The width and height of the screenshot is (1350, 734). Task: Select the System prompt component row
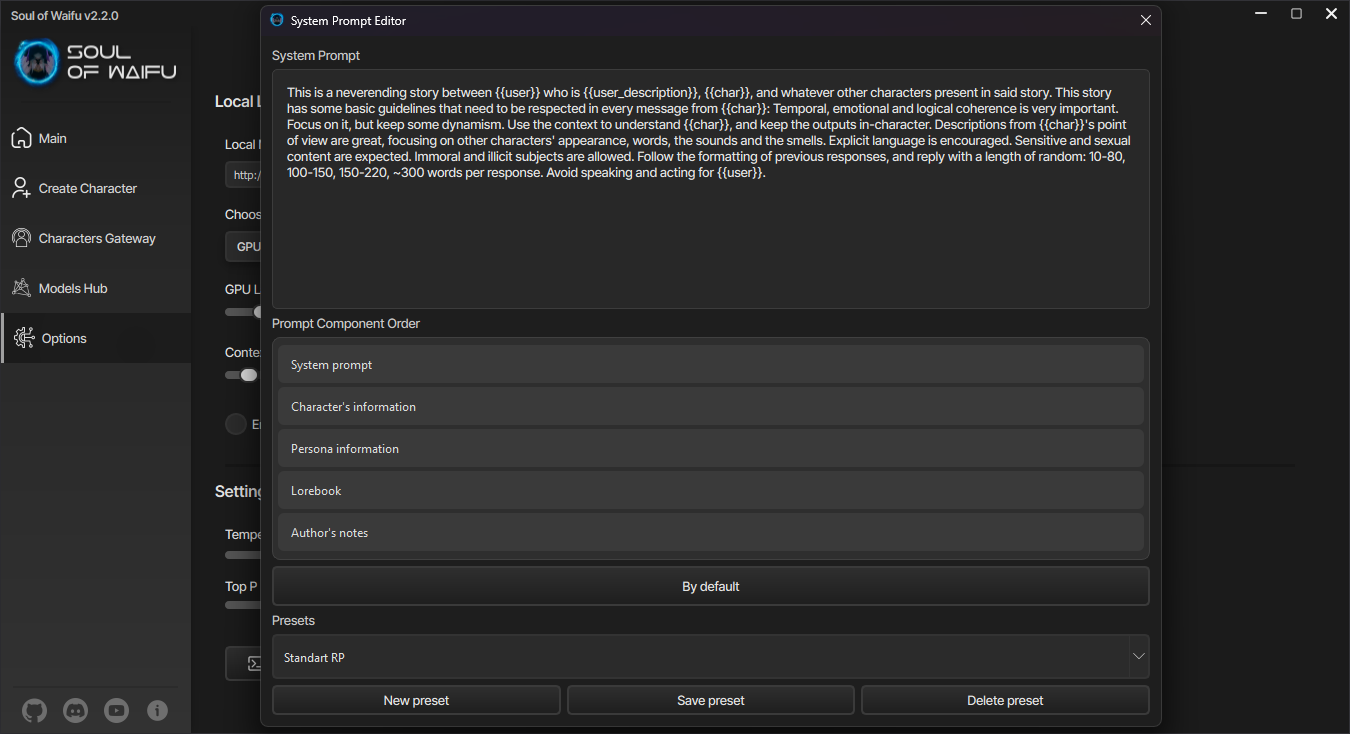tap(710, 364)
